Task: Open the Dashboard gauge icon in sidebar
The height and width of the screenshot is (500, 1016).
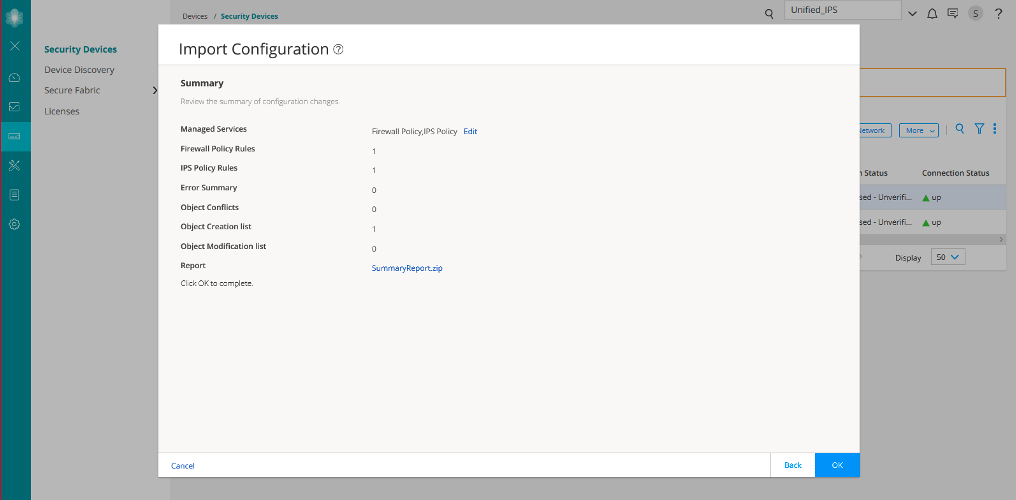Action: click(15, 77)
